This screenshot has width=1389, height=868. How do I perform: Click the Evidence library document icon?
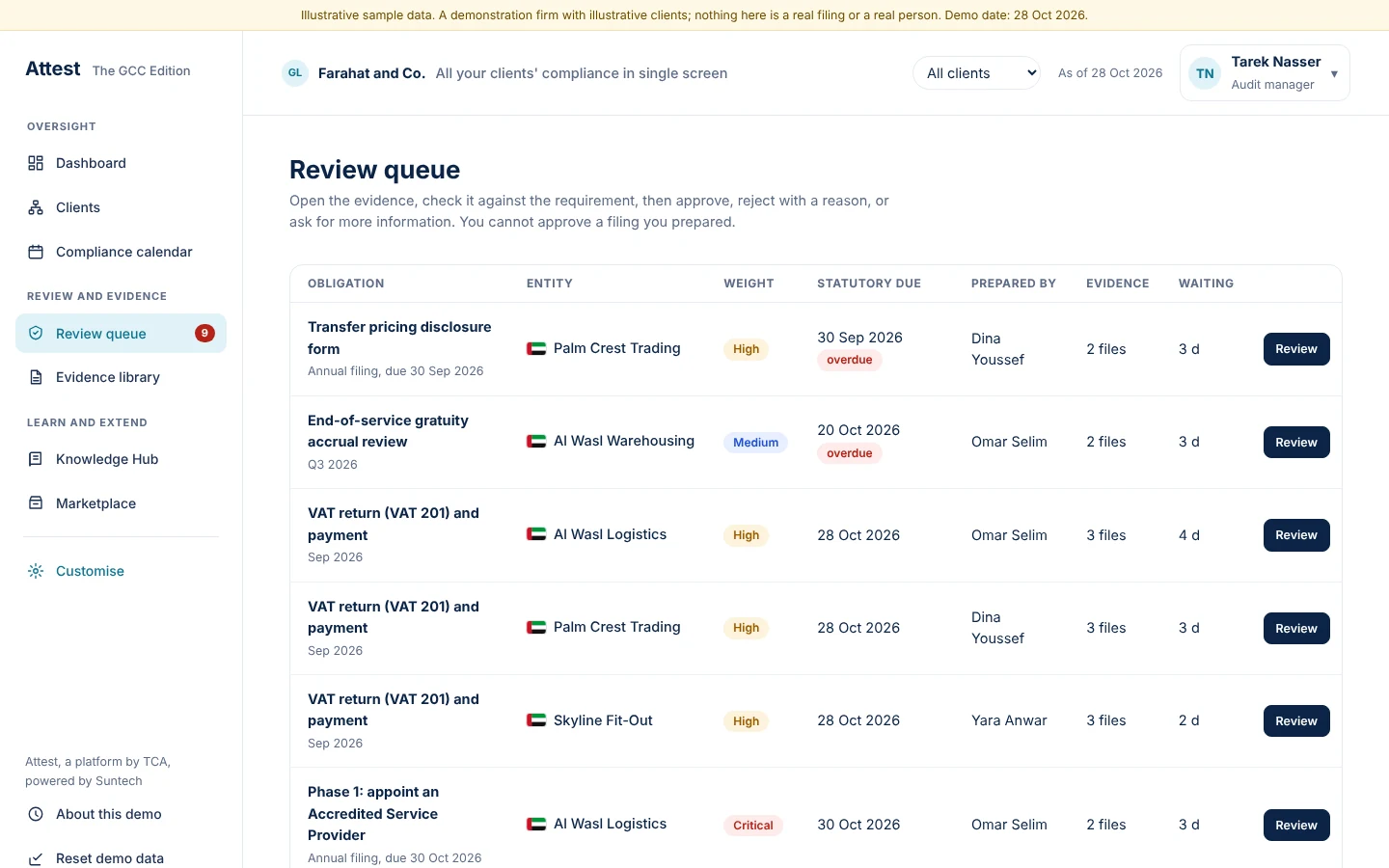click(x=36, y=377)
